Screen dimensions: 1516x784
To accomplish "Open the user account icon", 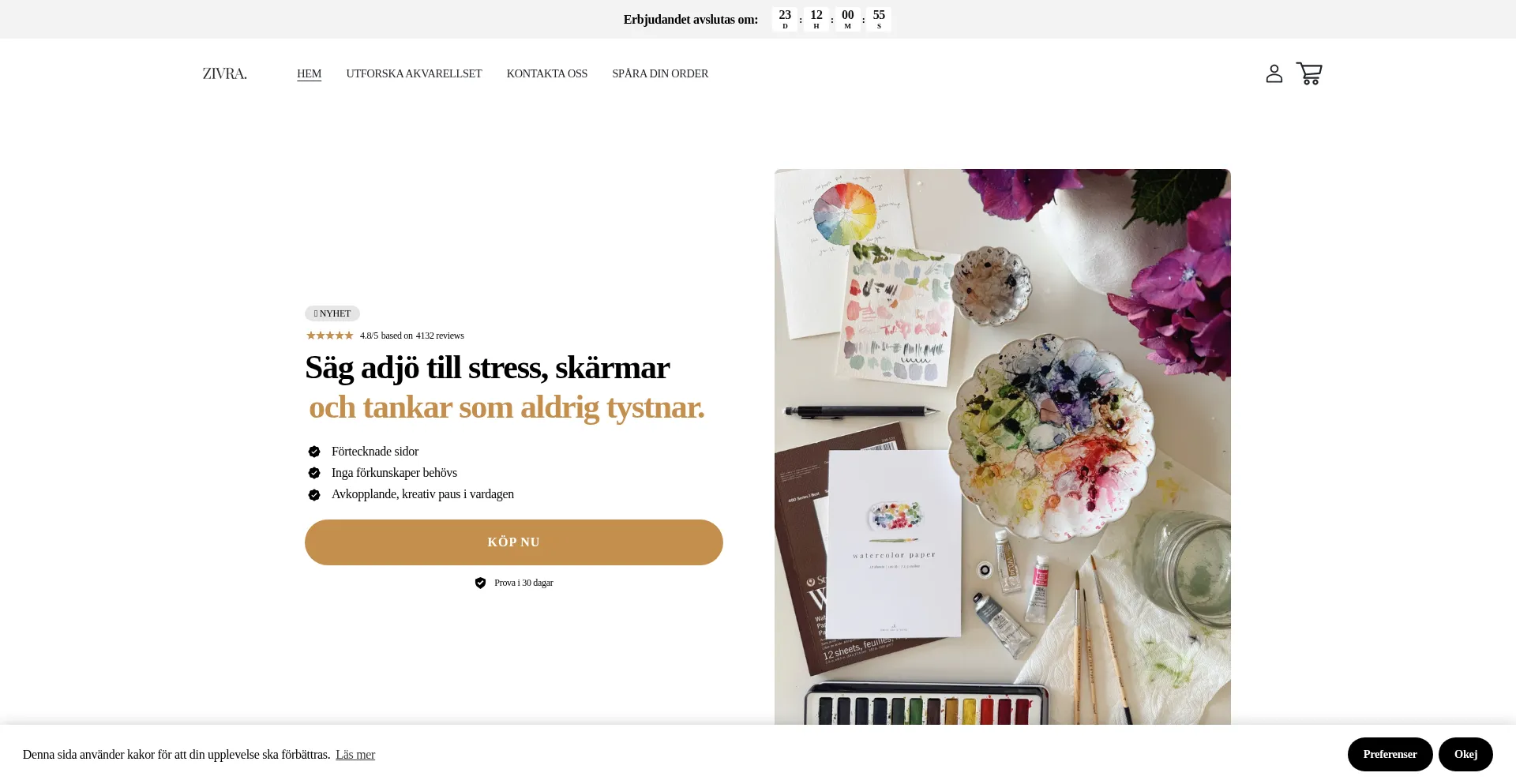I will (x=1274, y=73).
